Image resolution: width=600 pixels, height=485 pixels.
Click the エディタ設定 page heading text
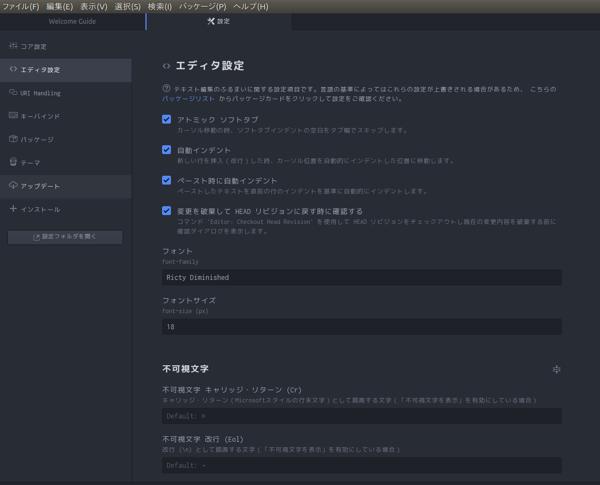coord(210,66)
